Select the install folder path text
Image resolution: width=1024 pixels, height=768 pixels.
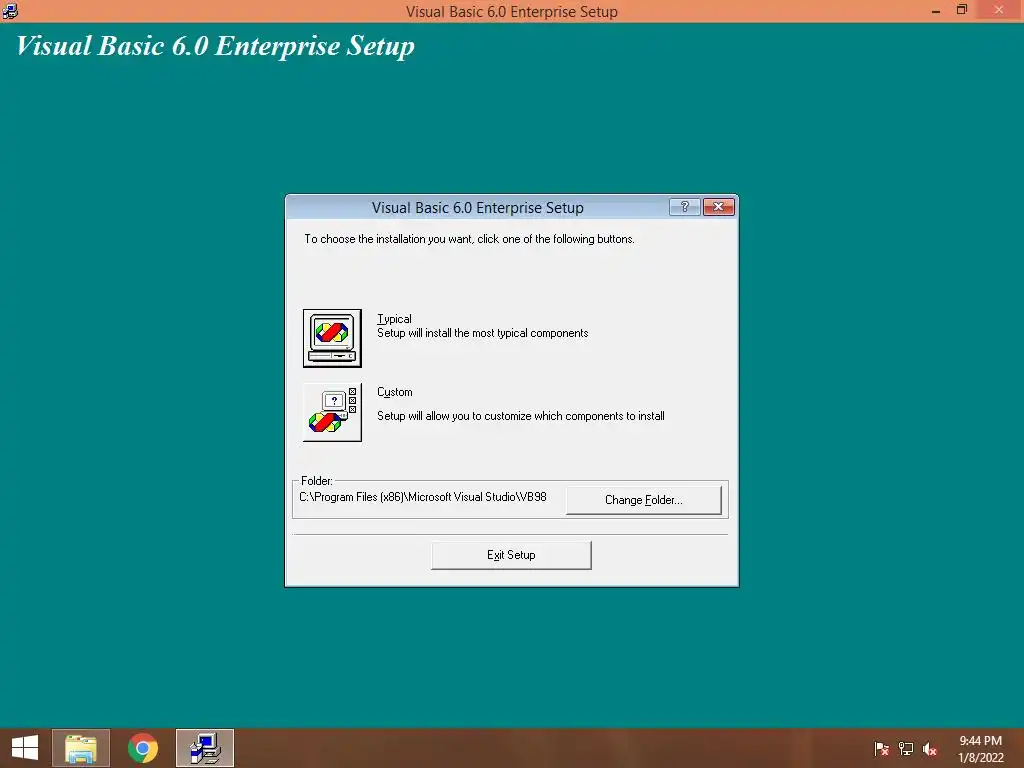tap(423, 497)
